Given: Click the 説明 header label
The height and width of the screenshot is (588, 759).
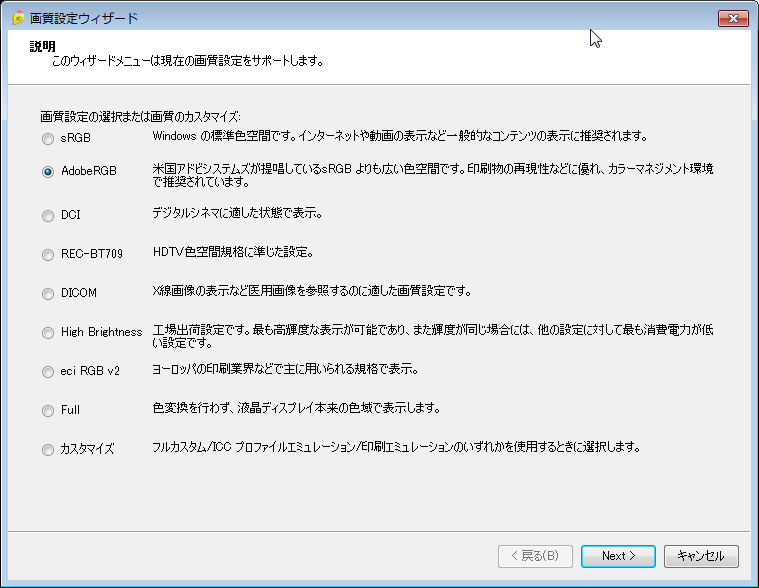Looking at the screenshot, I should tap(43, 46).
